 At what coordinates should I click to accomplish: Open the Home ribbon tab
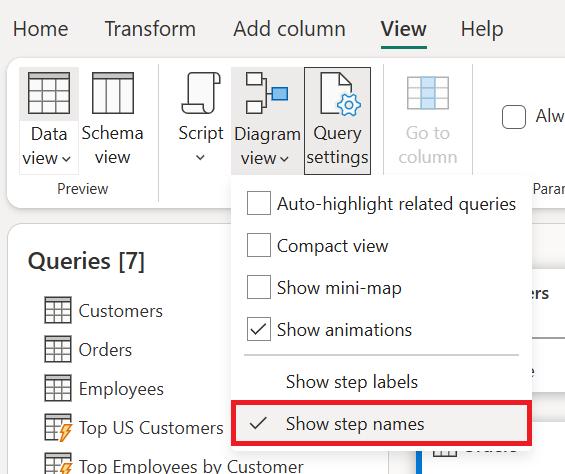click(40, 29)
